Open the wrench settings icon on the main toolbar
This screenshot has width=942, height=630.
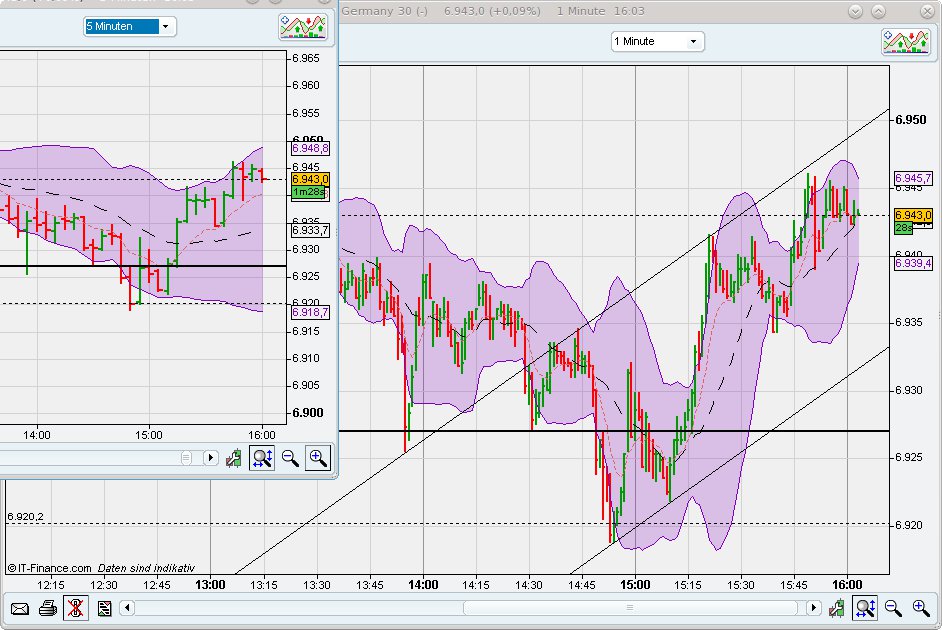coord(838,607)
